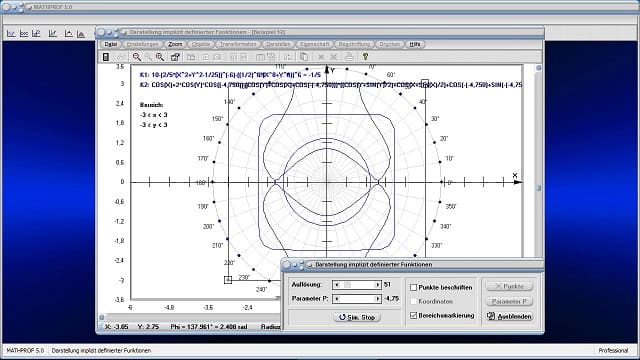Viewport: 640px width, 360px height.
Task: Click the second delete X icon beside printer
Action: click(x=334, y=57)
